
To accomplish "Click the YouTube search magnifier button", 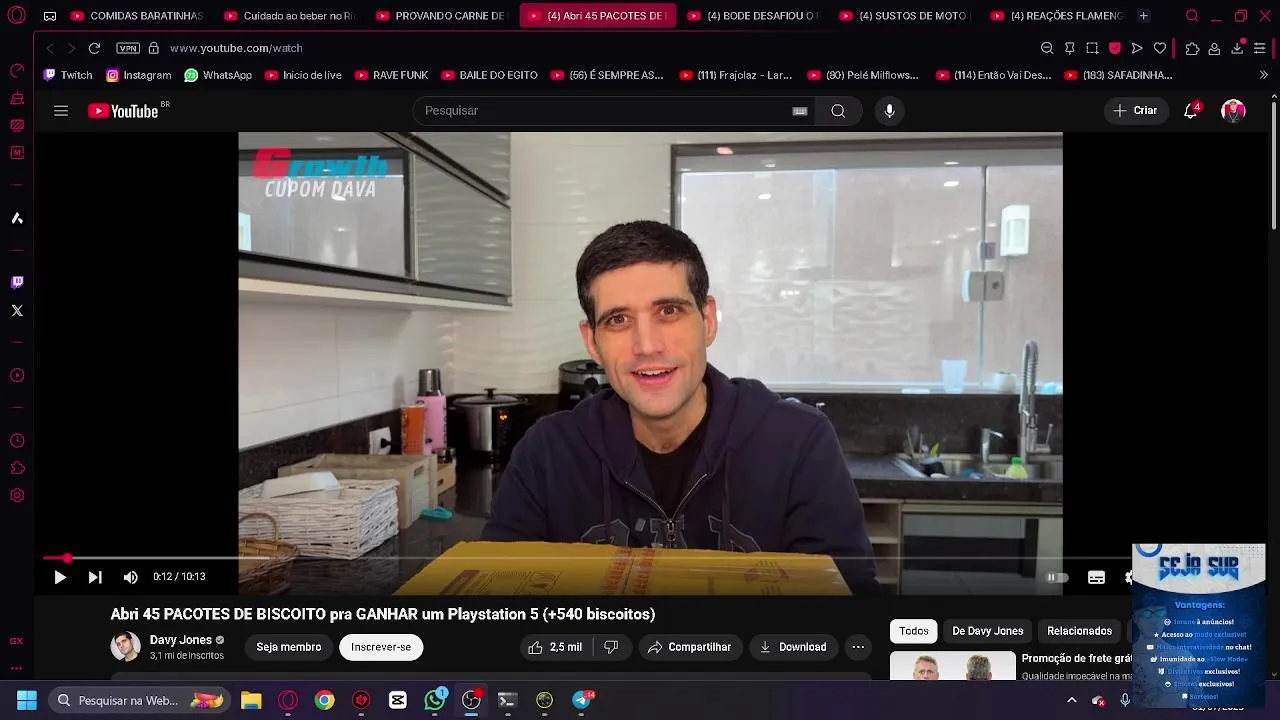I will [x=838, y=111].
